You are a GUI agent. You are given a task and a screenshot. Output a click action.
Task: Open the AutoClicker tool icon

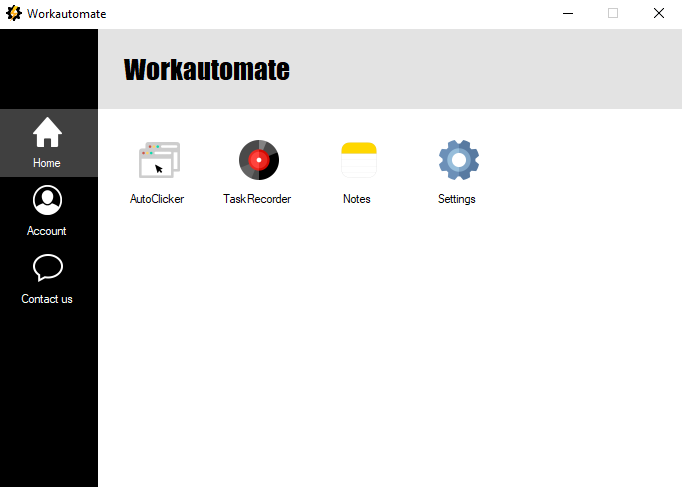[x=159, y=160]
